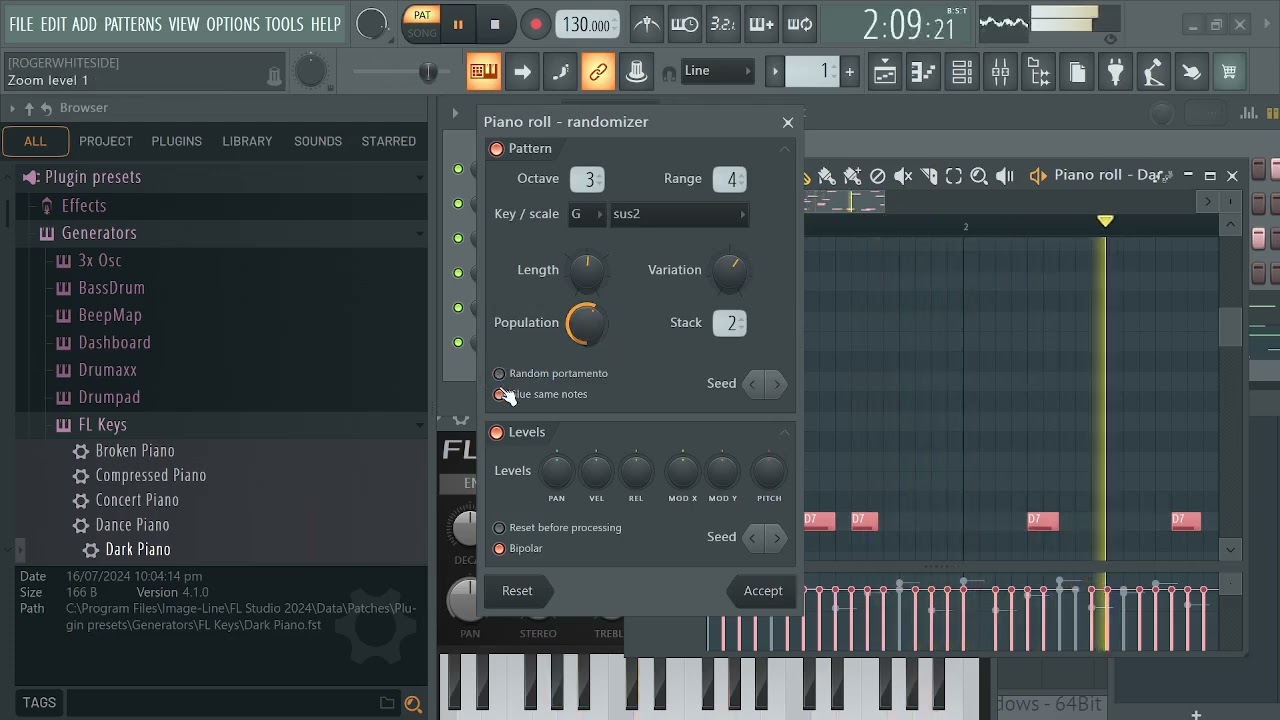Click the search icon in browser tags bar
This screenshot has height=720, width=1280.
coord(413,704)
